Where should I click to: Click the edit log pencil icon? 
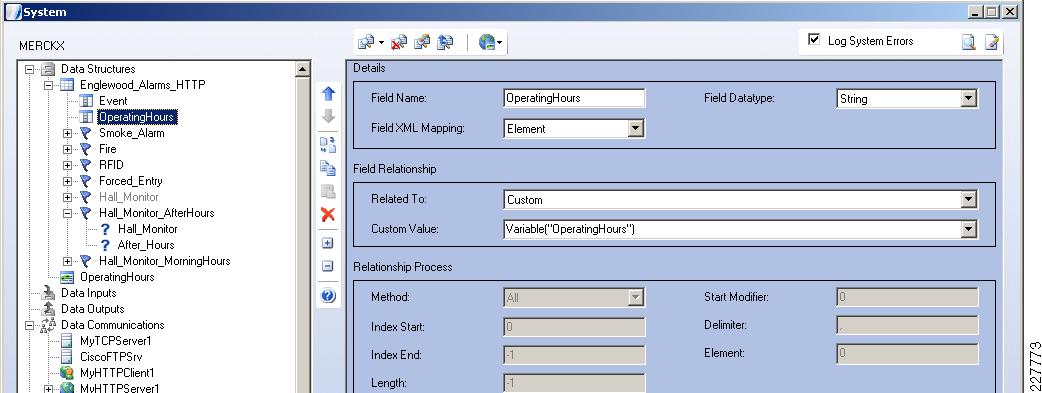[x=991, y=43]
